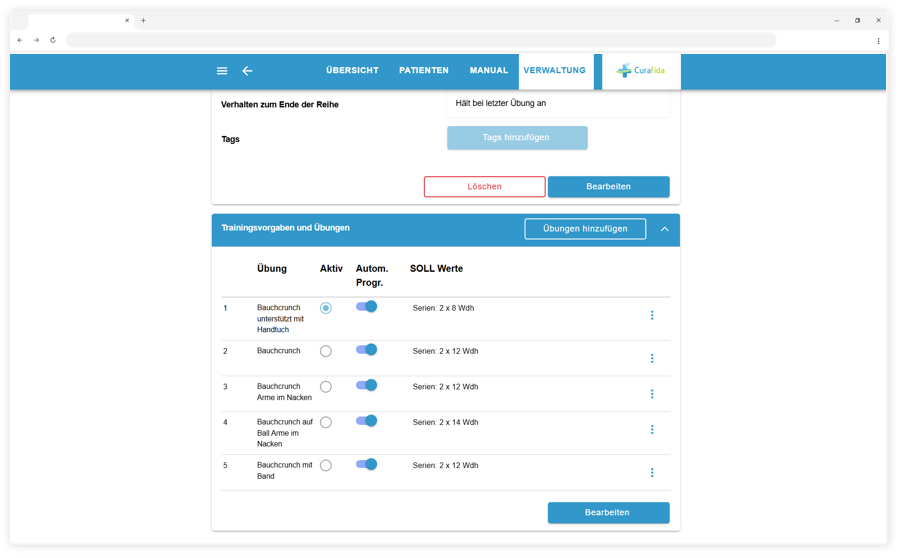
Task: Click exercise name 'Bauchcrunch unterstützt mit Handtuch'
Action: pos(280,319)
